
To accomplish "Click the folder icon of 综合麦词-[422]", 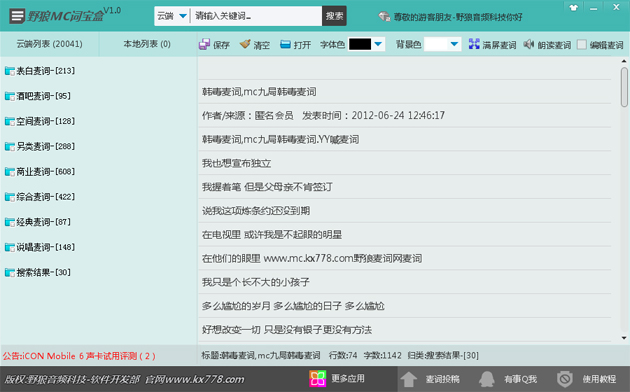I will click(x=10, y=197).
